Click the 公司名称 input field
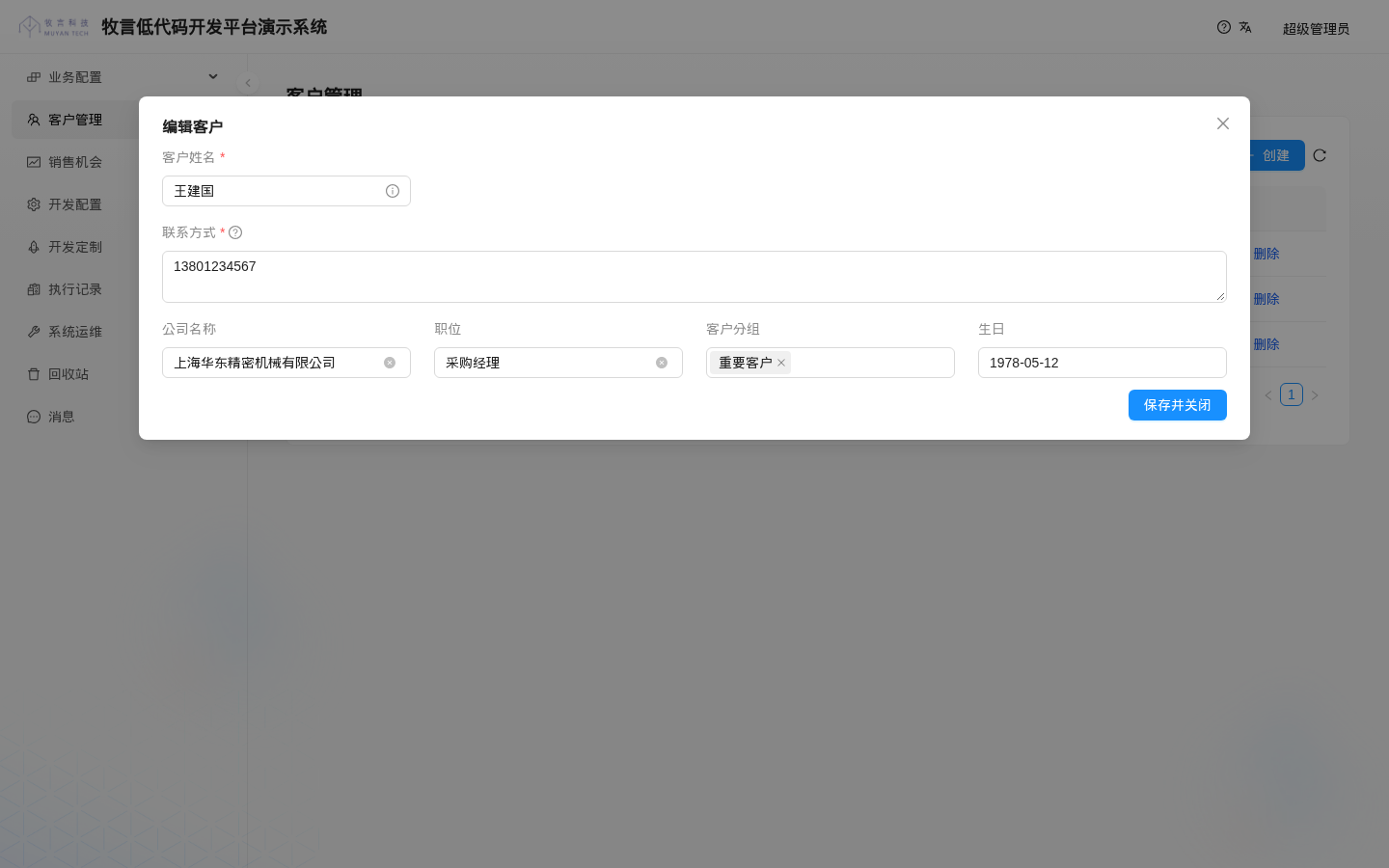The height and width of the screenshot is (868, 1389). 286,363
